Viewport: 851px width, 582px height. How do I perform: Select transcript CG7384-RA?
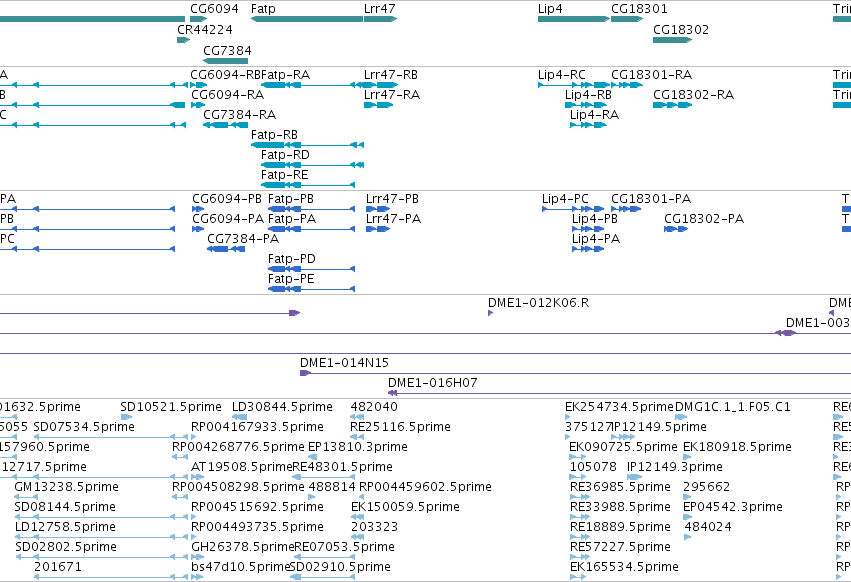(239, 115)
